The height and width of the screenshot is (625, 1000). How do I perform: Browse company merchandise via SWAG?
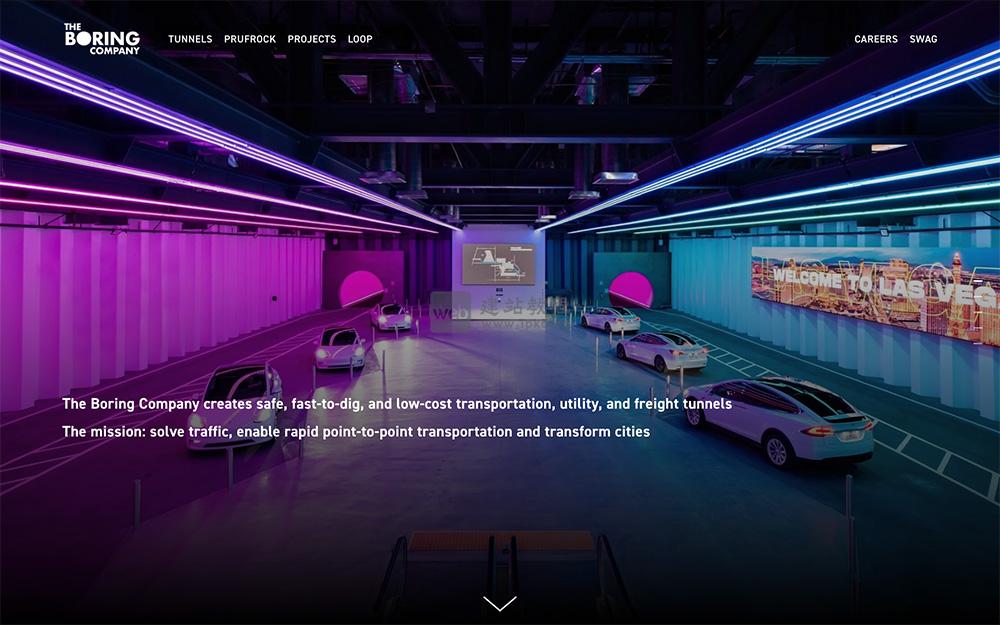(923, 39)
